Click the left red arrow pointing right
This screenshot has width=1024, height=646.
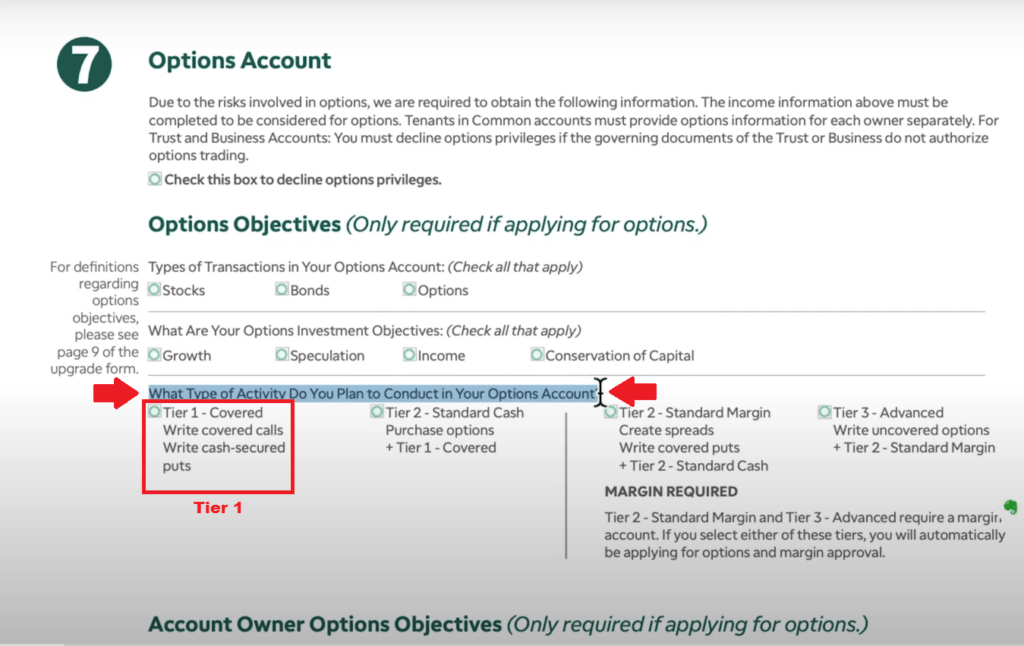click(x=116, y=393)
